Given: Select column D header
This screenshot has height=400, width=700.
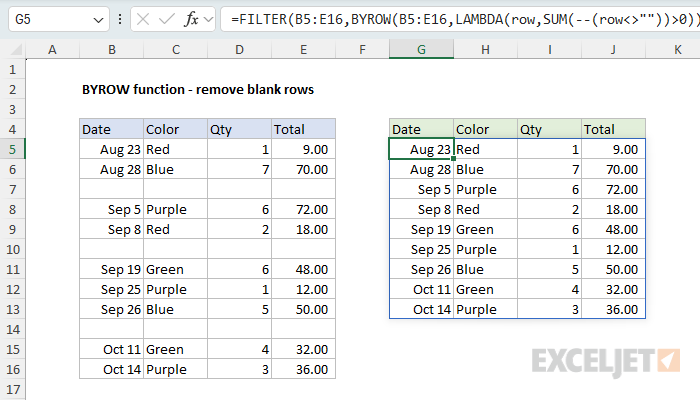Looking at the screenshot, I should [x=239, y=50].
